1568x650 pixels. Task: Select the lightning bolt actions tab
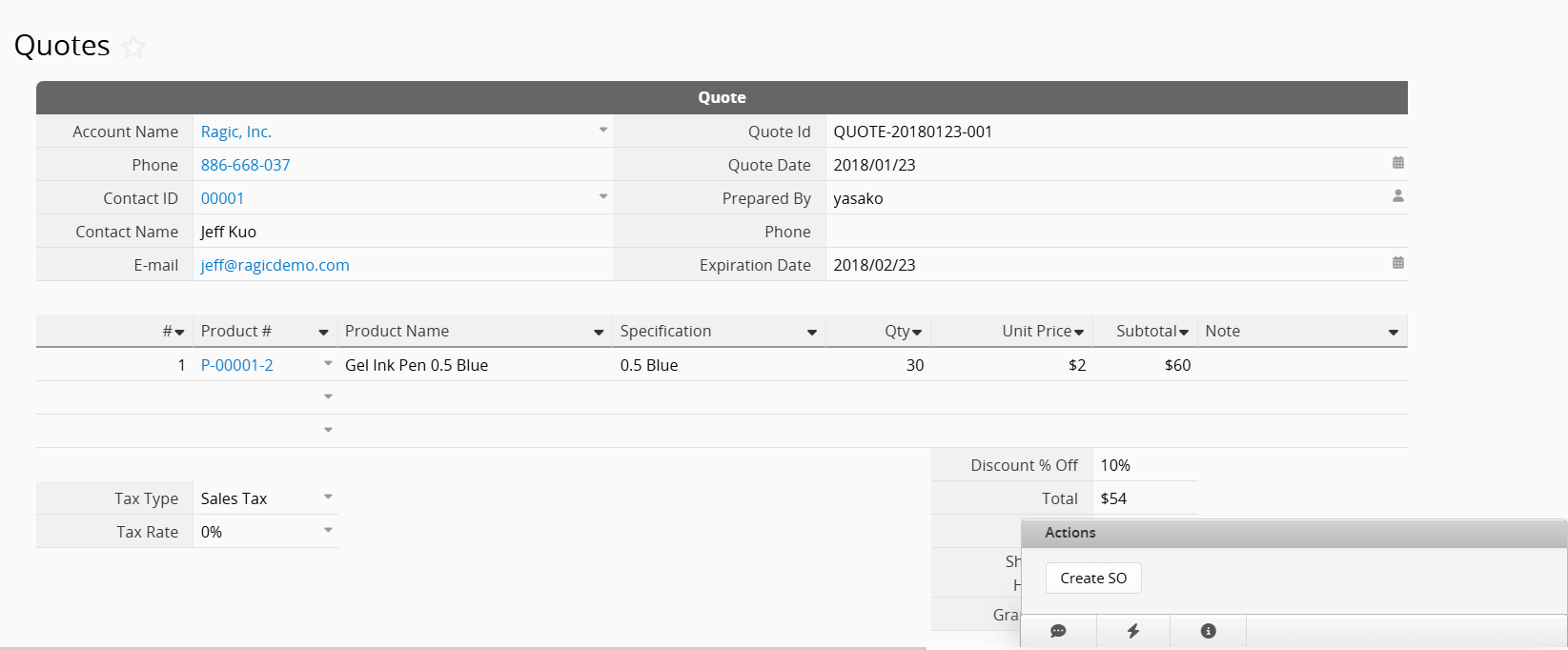click(1133, 631)
